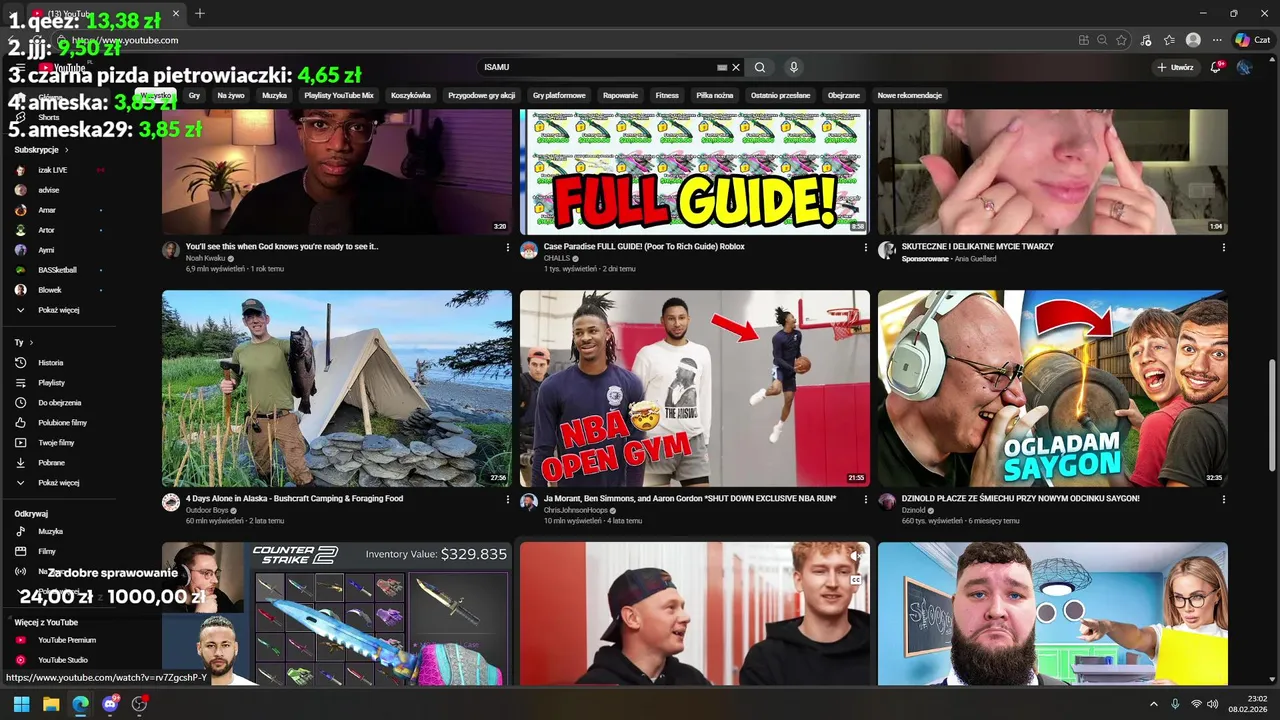Viewport: 1280px width, 720px height.
Task: Open the YouTube account avatar menu
Action: pos(1244,67)
